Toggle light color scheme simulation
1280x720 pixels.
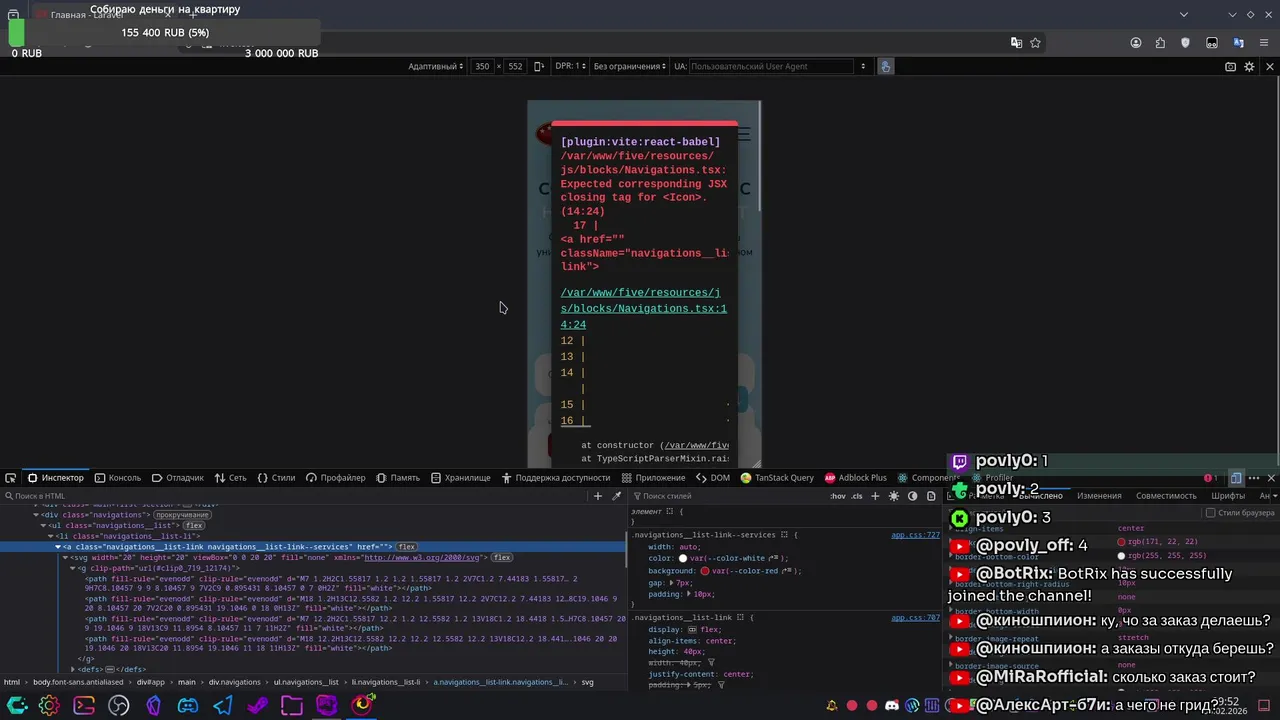(x=894, y=496)
